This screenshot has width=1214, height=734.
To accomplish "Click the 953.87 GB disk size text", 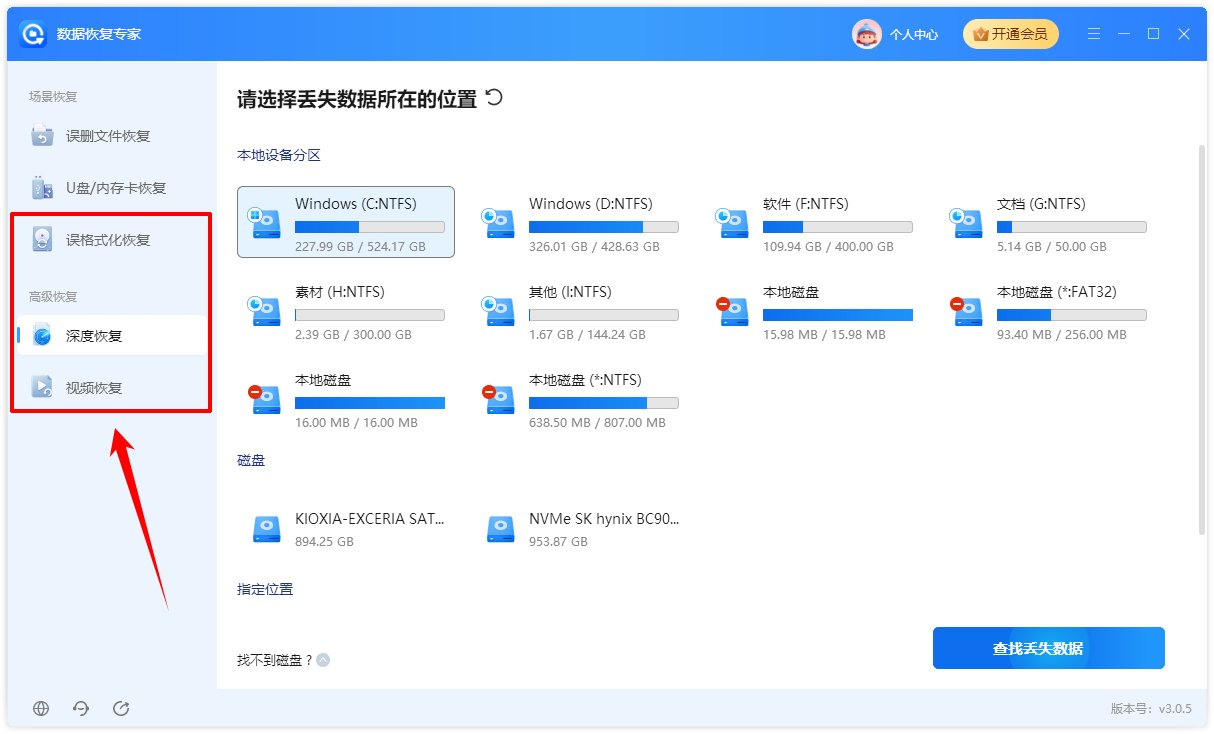I will [558, 541].
